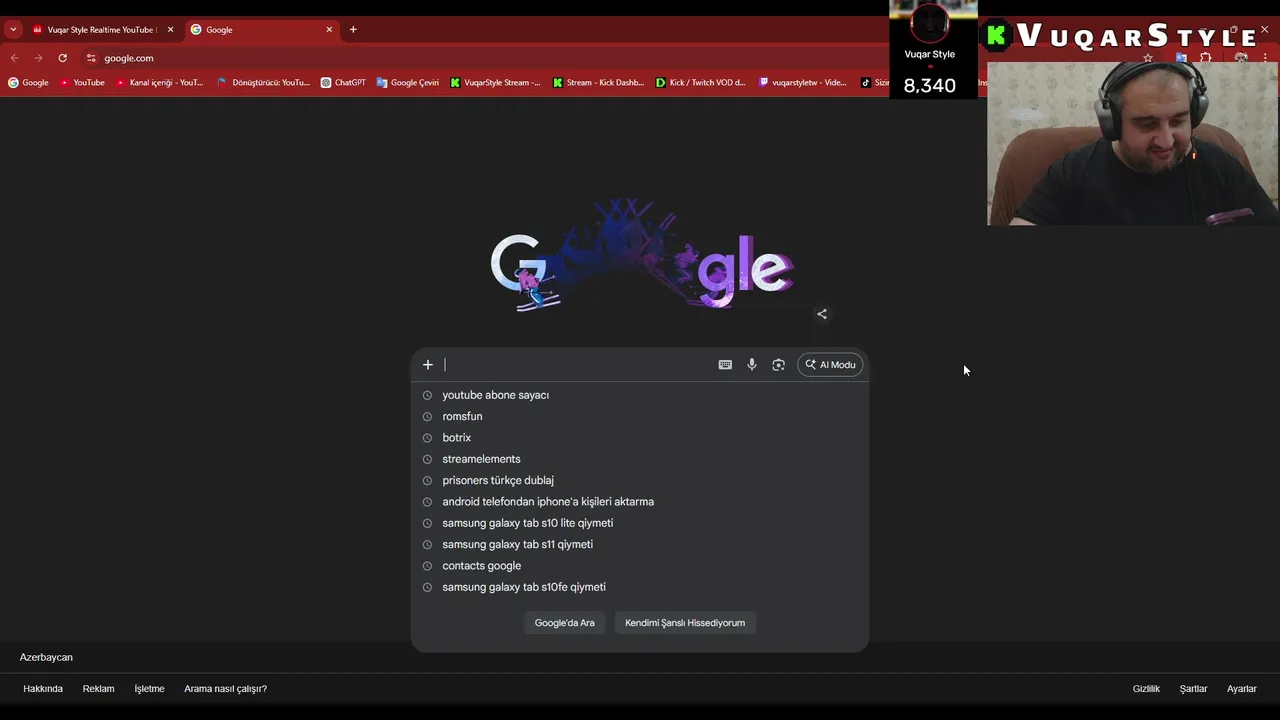This screenshot has height=720, width=1280.
Task: Open the Chrome extensions puzzle icon
Action: tap(1205, 58)
